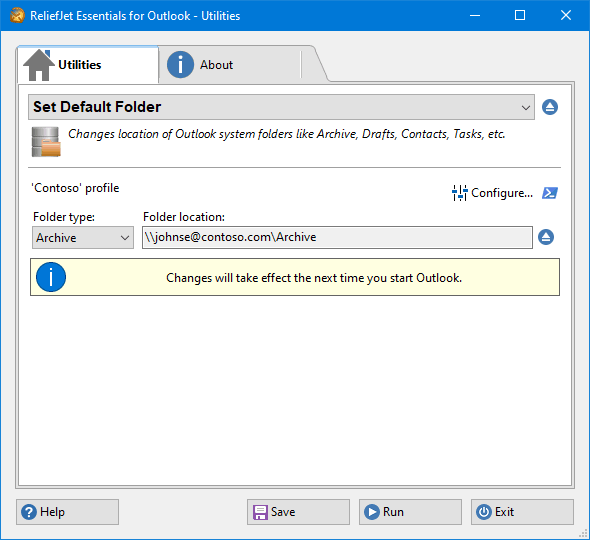The width and height of the screenshot is (590, 540).
Task: Select the Utilities tab
Action: pos(88,65)
